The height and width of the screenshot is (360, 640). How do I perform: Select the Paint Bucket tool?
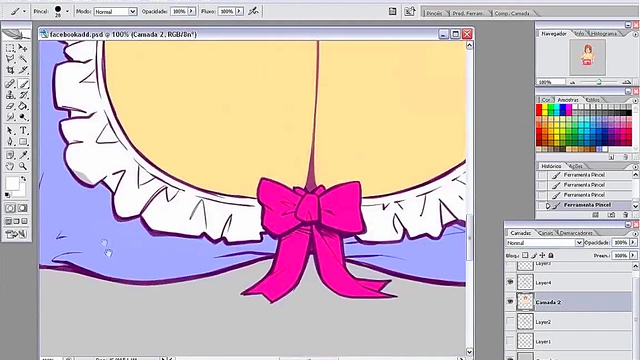click(x=23, y=106)
